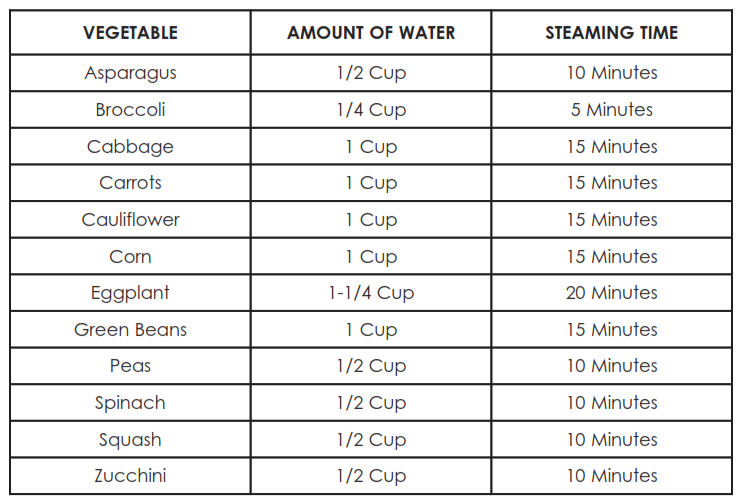This screenshot has height=503, width=742.
Task: Click the Spinach vegetable cell
Action: (131, 403)
